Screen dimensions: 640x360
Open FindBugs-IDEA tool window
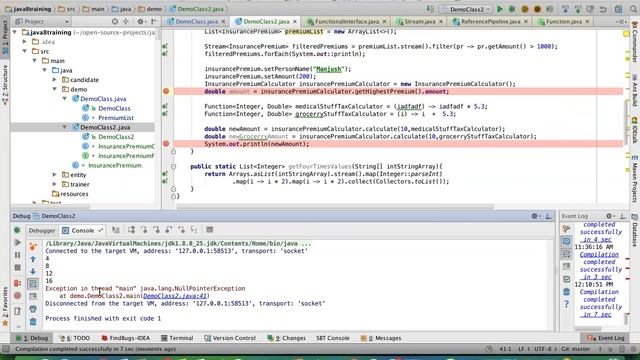pyautogui.click(x=125, y=338)
